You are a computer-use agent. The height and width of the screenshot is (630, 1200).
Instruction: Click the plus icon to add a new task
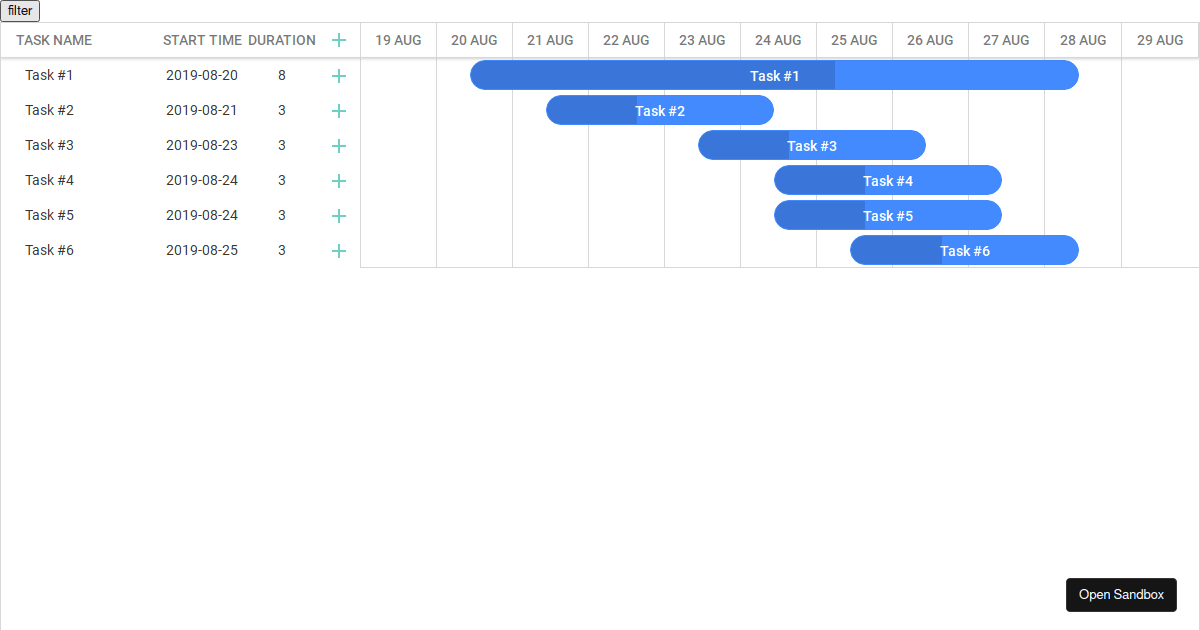pos(339,40)
